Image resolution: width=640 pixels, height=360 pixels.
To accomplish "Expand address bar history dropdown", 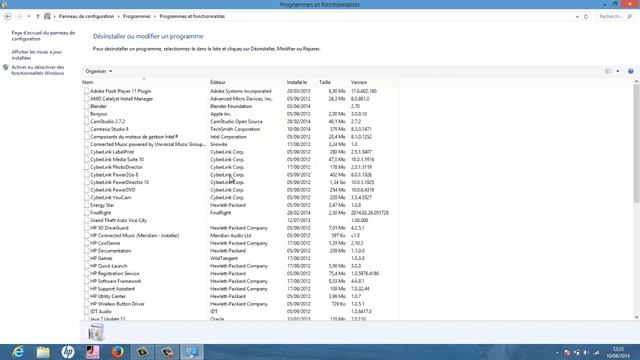I will [577, 17].
